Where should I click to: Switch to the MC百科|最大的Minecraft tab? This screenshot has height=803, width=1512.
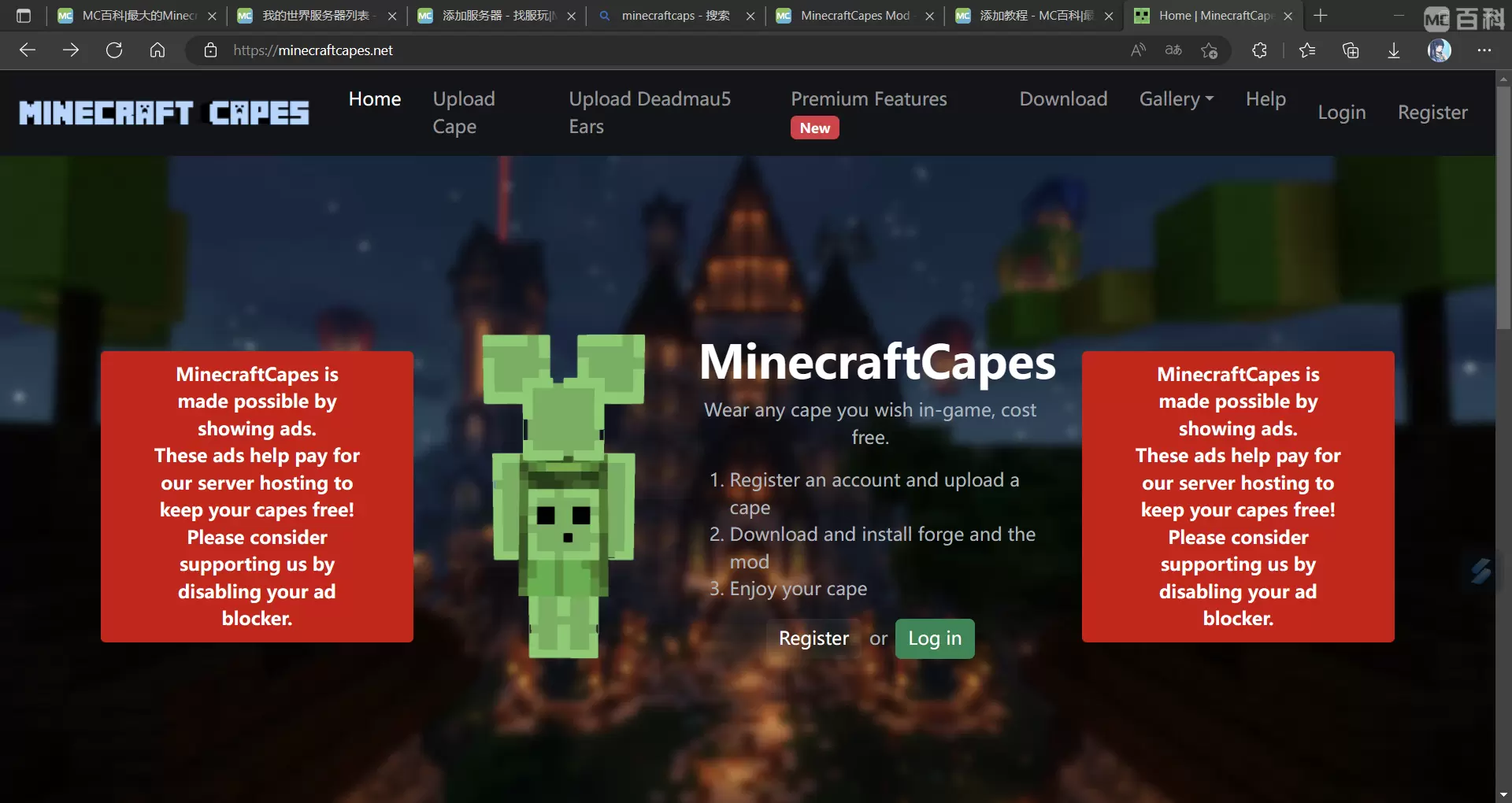pyautogui.click(x=137, y=16)
